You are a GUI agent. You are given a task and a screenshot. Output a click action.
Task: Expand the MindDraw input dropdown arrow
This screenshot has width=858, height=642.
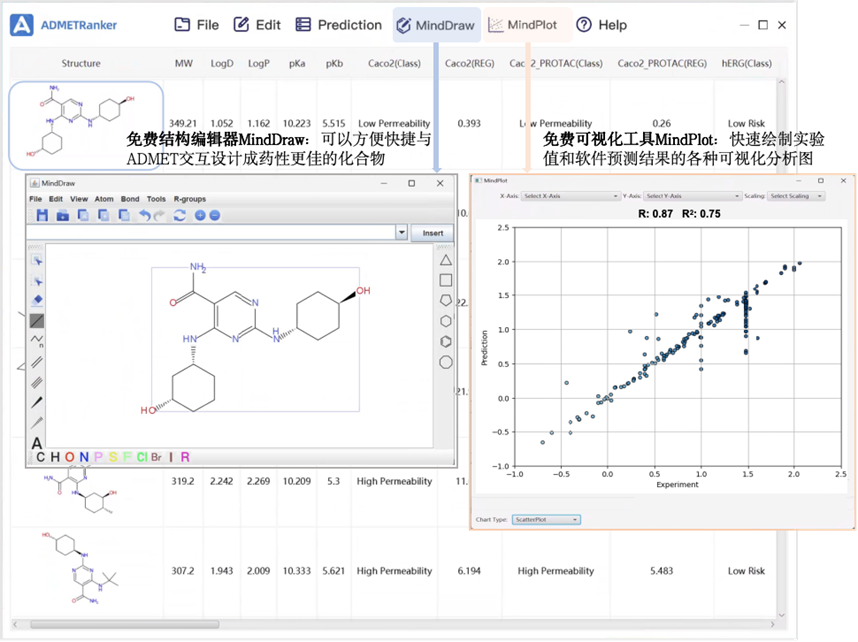click(x=402, y=233)
